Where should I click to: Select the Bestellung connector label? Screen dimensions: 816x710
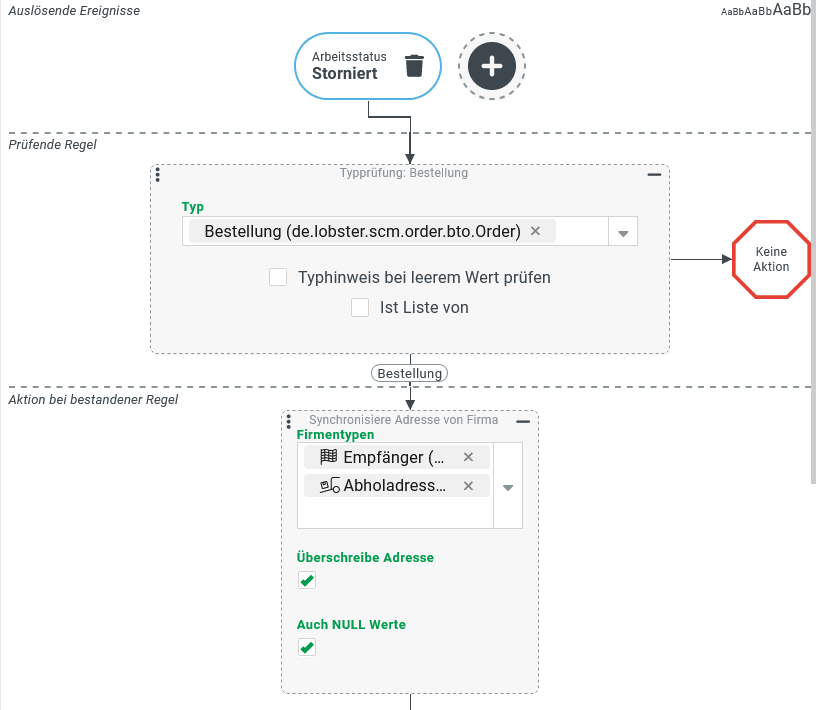(x=409, y=373)
